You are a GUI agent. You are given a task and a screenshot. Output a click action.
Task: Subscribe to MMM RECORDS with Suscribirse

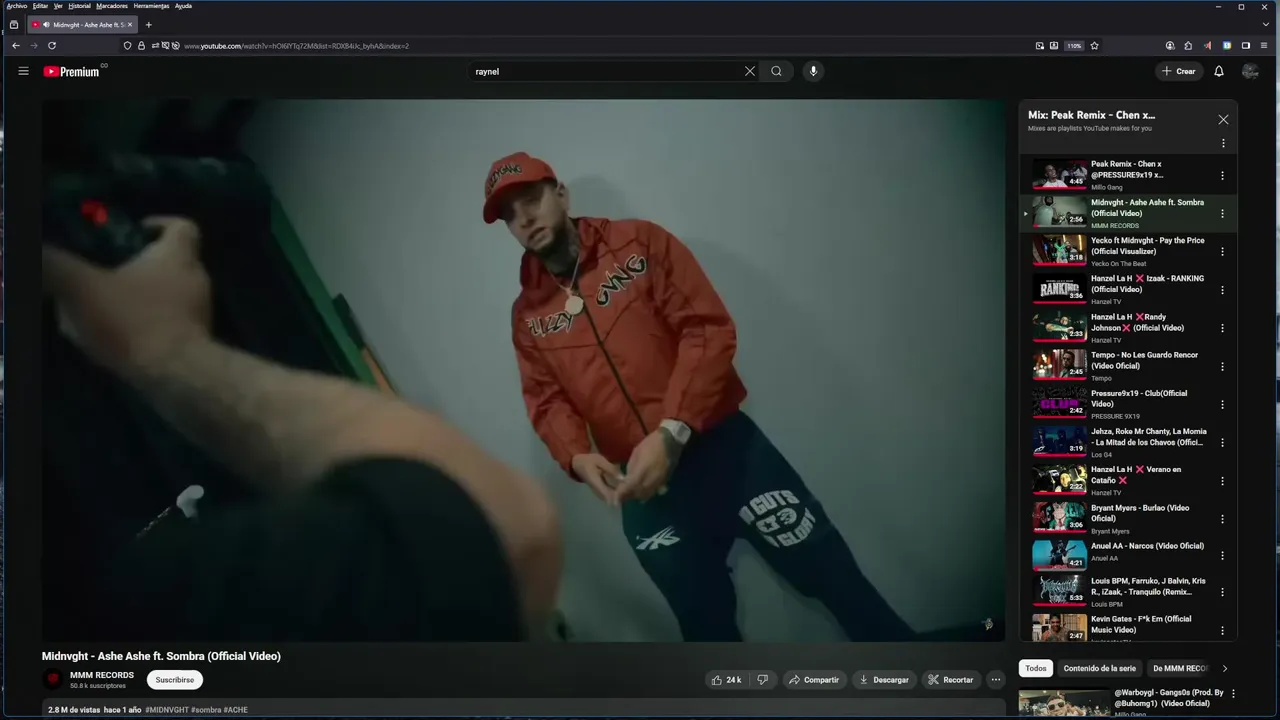[175, 680]
